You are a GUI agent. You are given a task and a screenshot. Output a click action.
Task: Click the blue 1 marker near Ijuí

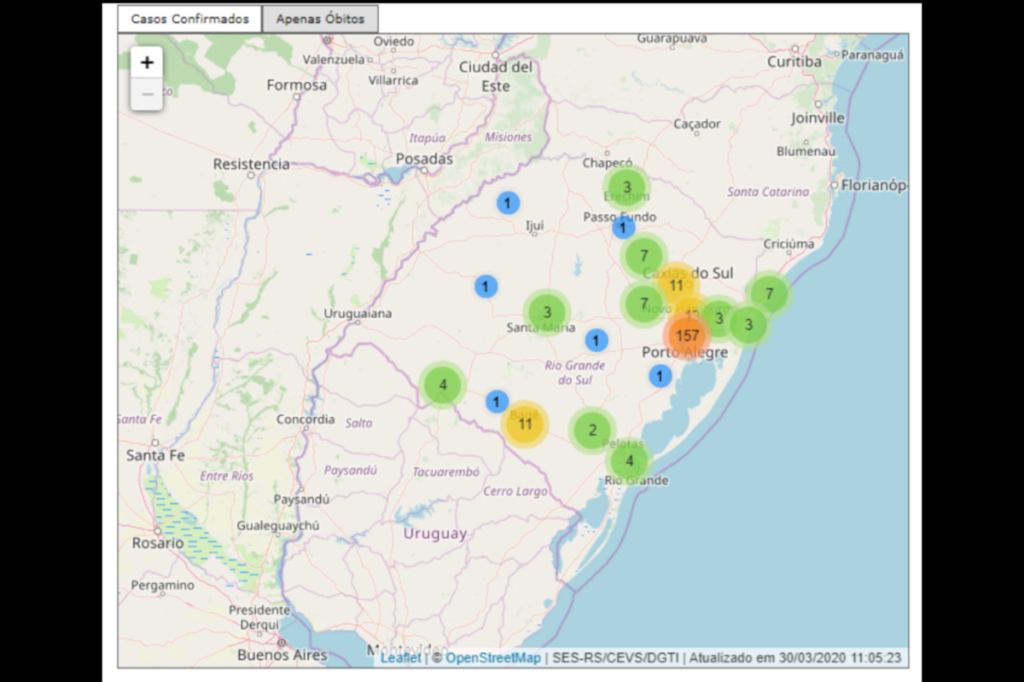click(508, 202)
